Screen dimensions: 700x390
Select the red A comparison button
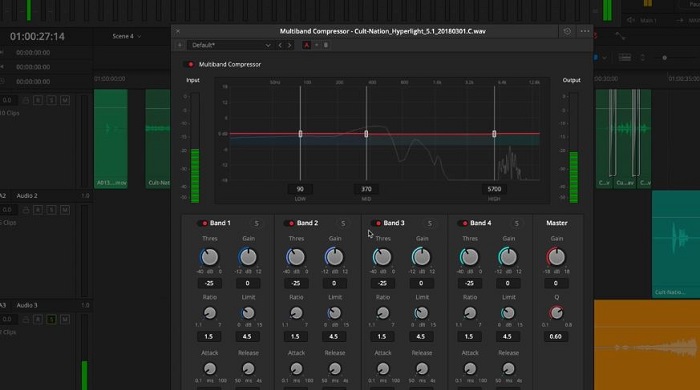click(306, 45)
